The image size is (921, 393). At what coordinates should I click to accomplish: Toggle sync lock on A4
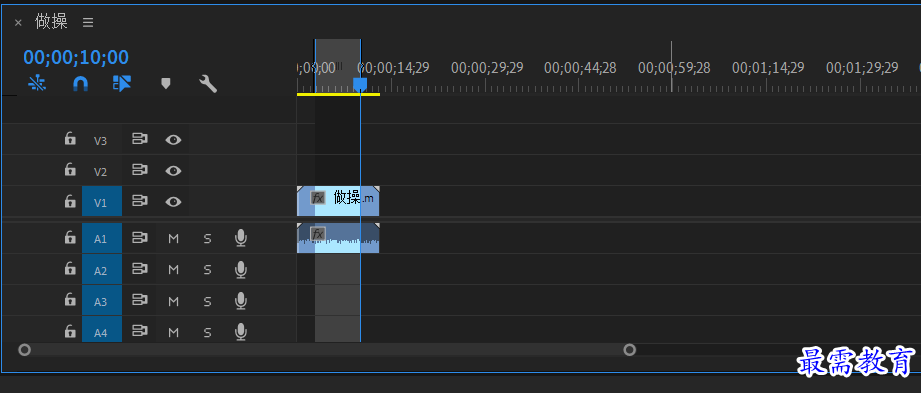(x=140, y=332)
